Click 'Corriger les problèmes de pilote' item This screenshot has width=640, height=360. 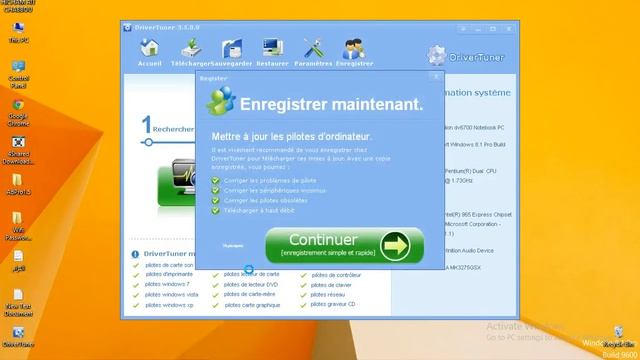270,180
